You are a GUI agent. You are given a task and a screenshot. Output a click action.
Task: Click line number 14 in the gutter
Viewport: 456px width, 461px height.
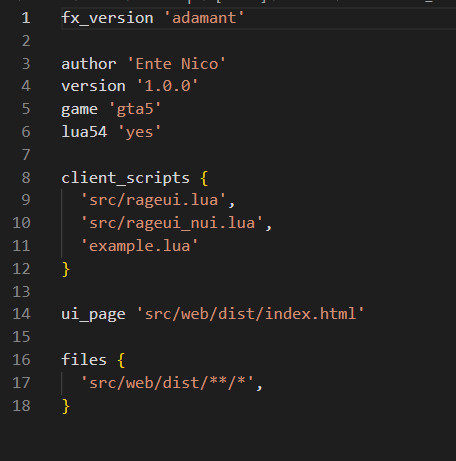[21, 314]
